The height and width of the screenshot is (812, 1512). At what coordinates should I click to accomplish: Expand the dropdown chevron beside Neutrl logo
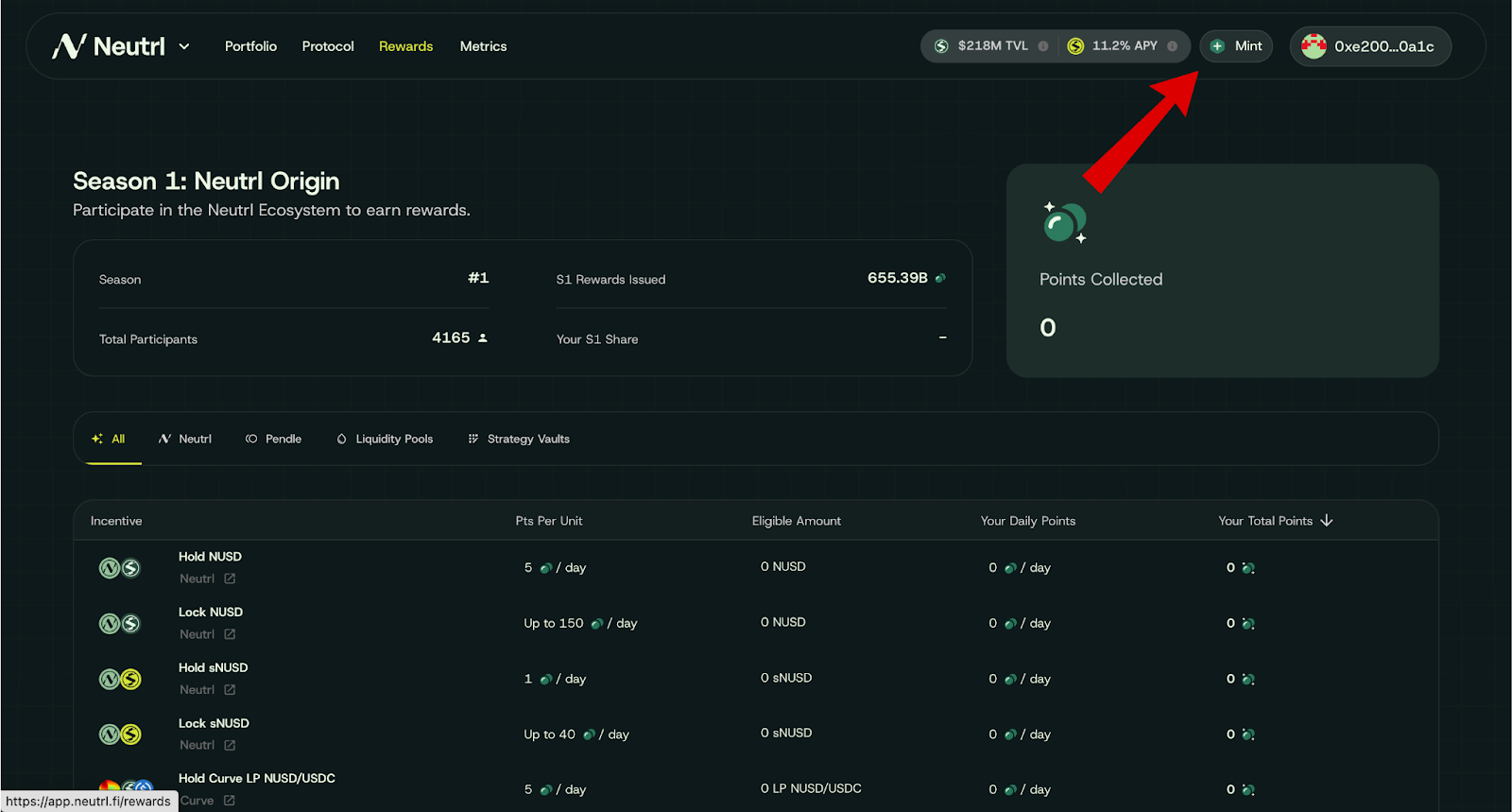click(184, 46)
